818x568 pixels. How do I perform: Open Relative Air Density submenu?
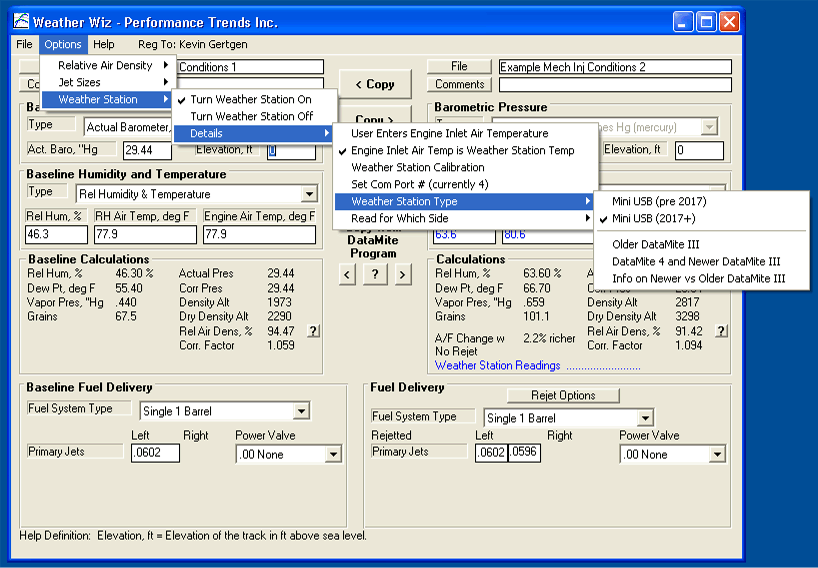click(x=107, y=65)
